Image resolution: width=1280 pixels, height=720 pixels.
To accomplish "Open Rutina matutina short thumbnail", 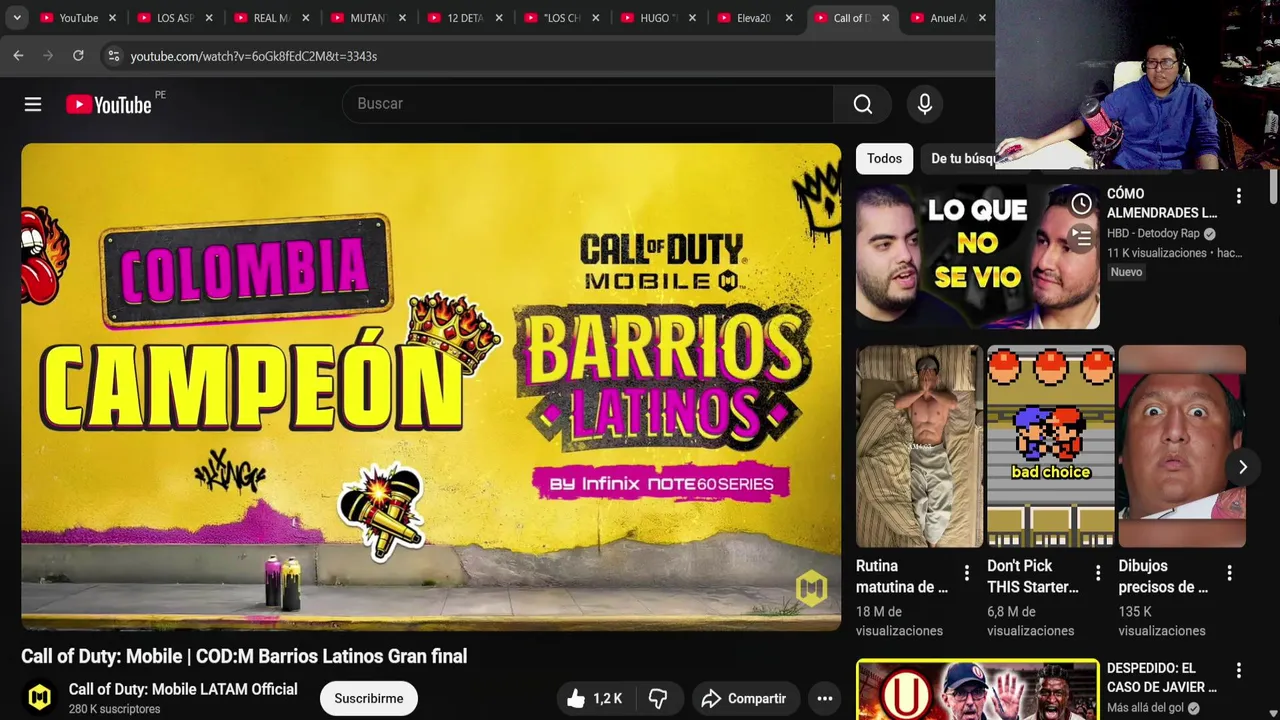I will pos(919,446).
